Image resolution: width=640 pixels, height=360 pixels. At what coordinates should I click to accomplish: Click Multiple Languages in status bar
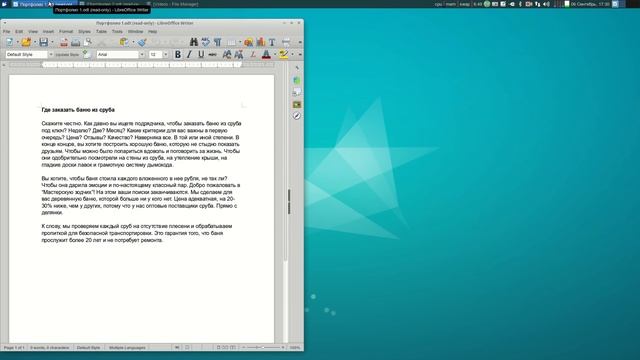(127, 348)
